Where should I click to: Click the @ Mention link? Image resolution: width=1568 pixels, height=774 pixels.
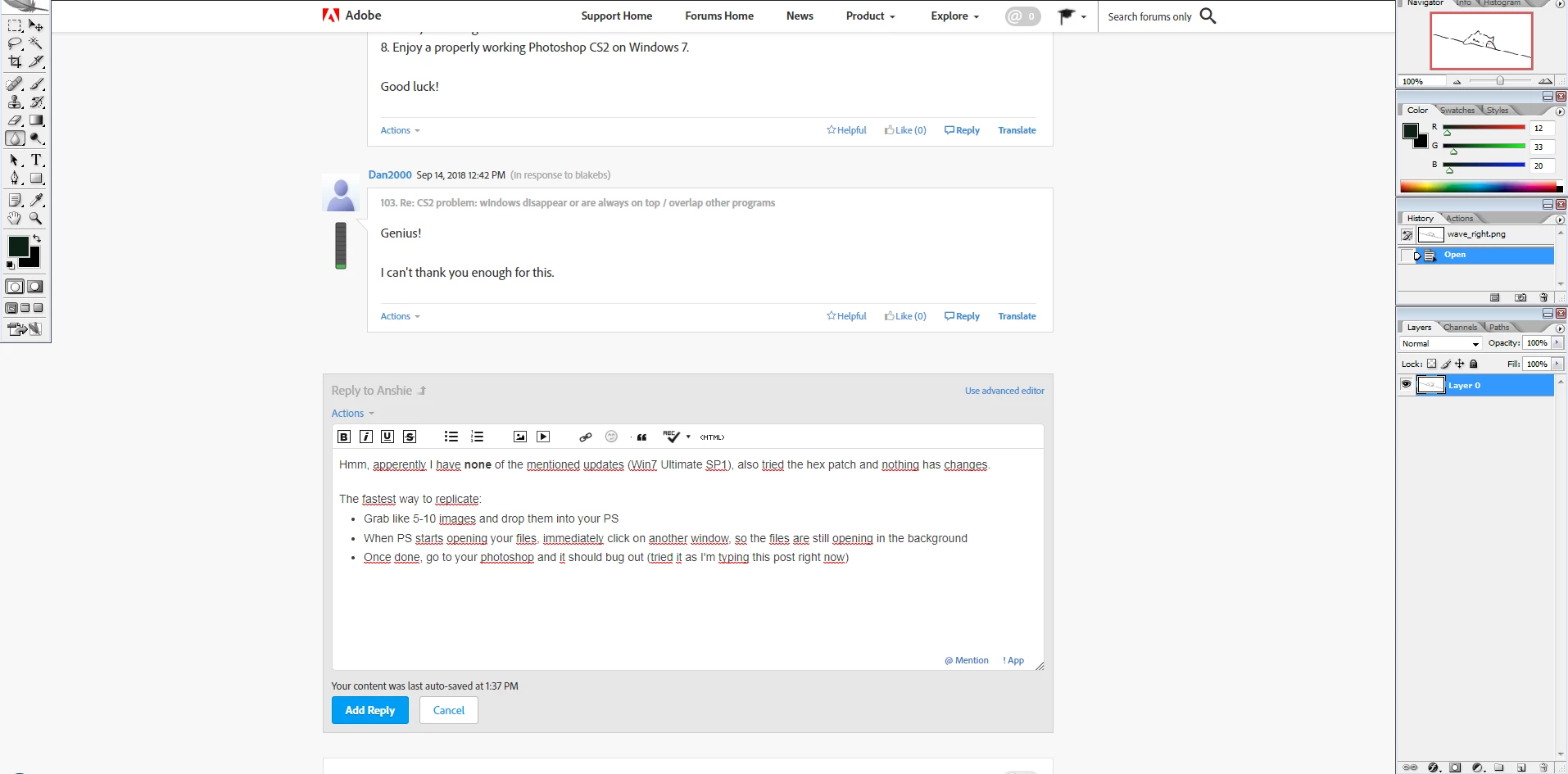click(x=967, y=660)
